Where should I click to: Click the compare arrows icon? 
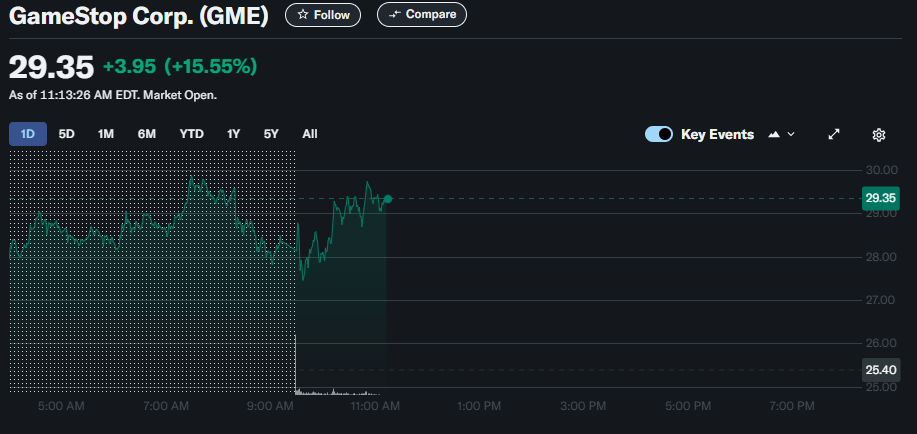click(395, 15)
